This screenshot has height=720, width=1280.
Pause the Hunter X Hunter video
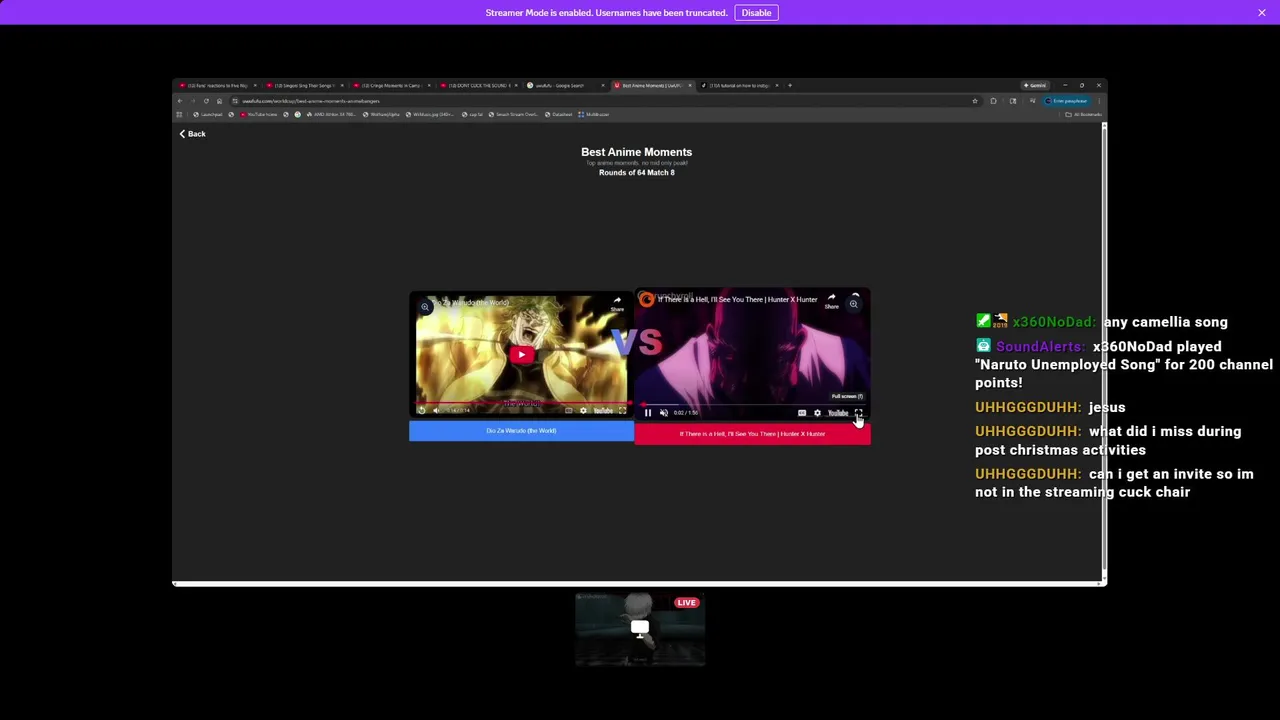pos(648,413)
